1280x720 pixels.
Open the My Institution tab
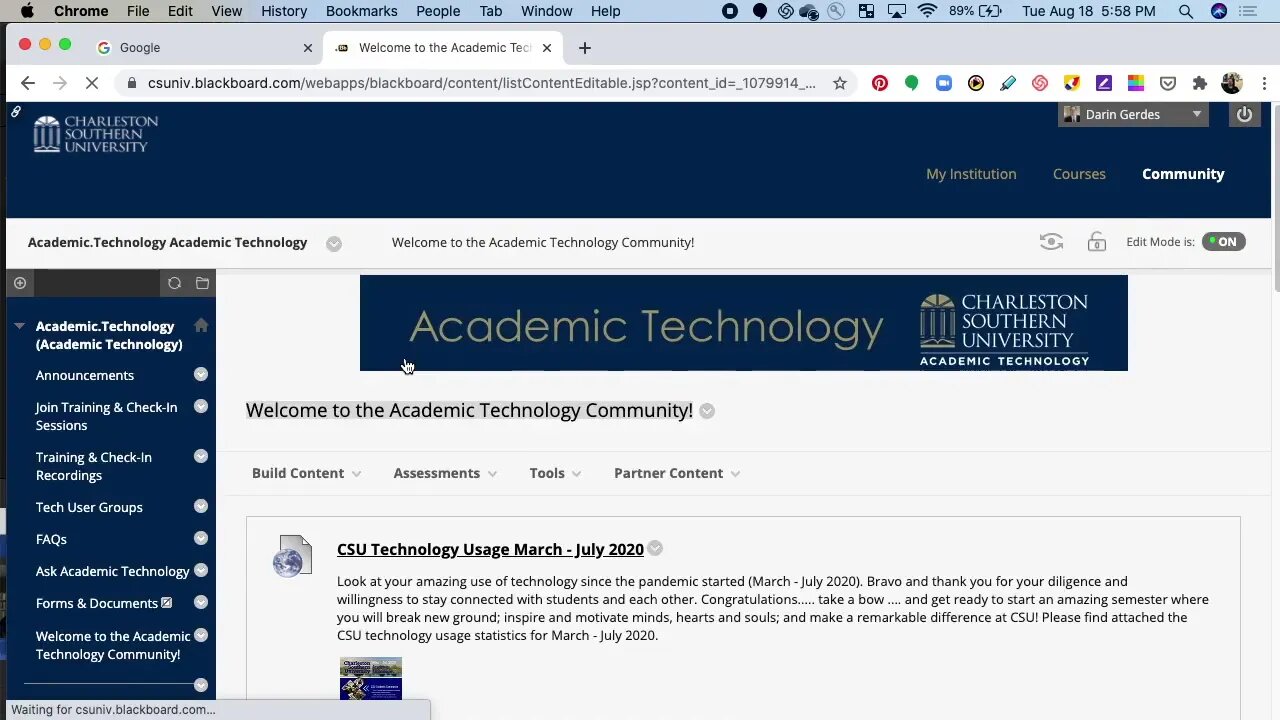(971, 174)
